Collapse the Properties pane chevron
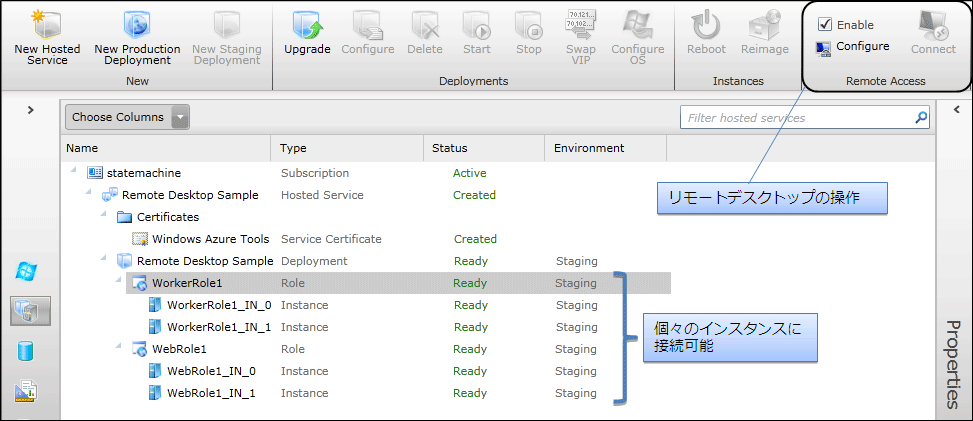This screenshot has height=421, width=973. tap(956, 109)
